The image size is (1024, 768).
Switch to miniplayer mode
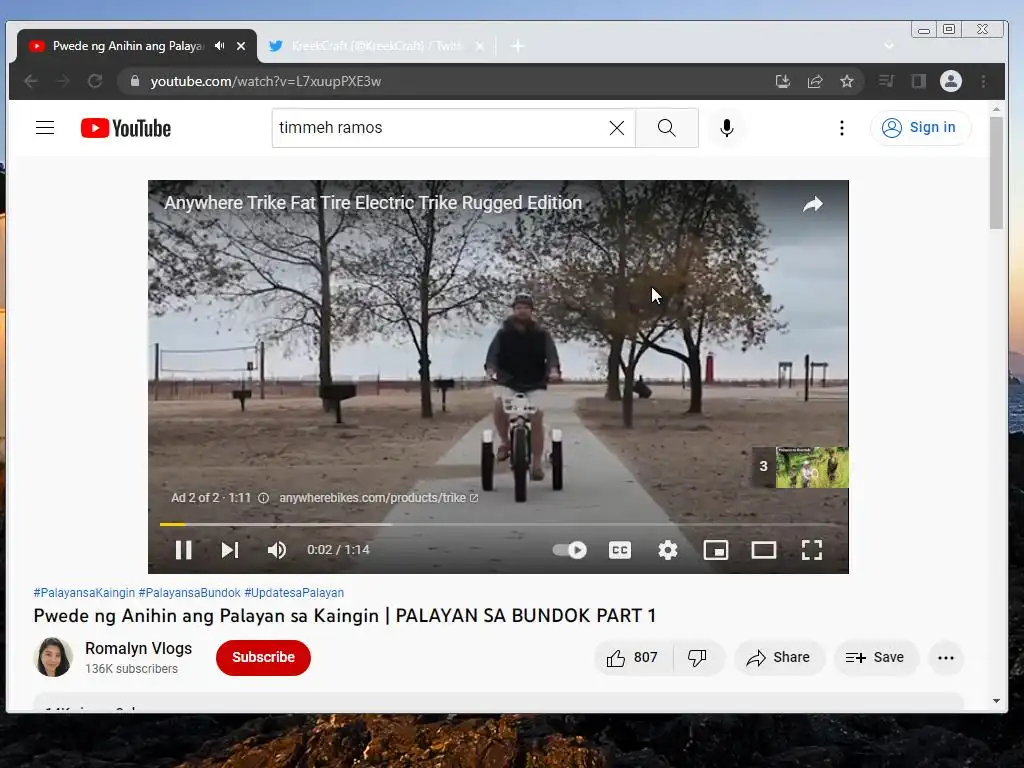point(716,550)
